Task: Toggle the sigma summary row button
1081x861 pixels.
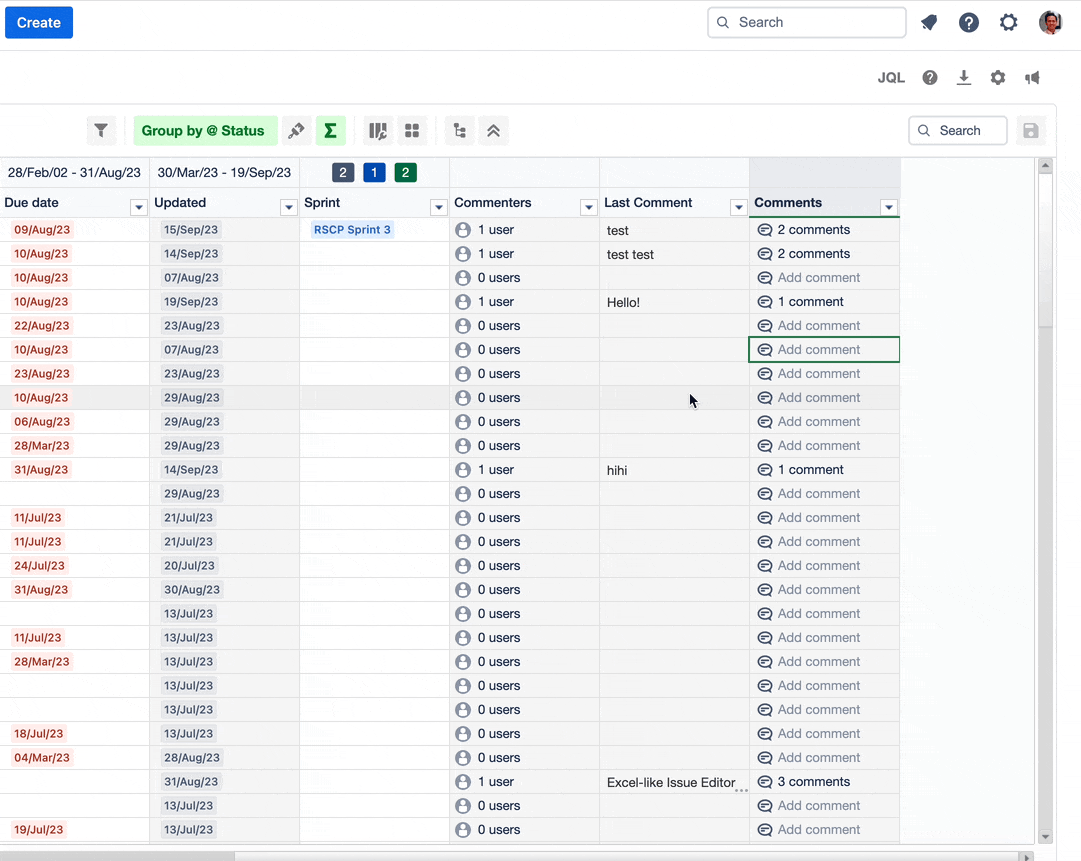Action: (x=330, y=131)
